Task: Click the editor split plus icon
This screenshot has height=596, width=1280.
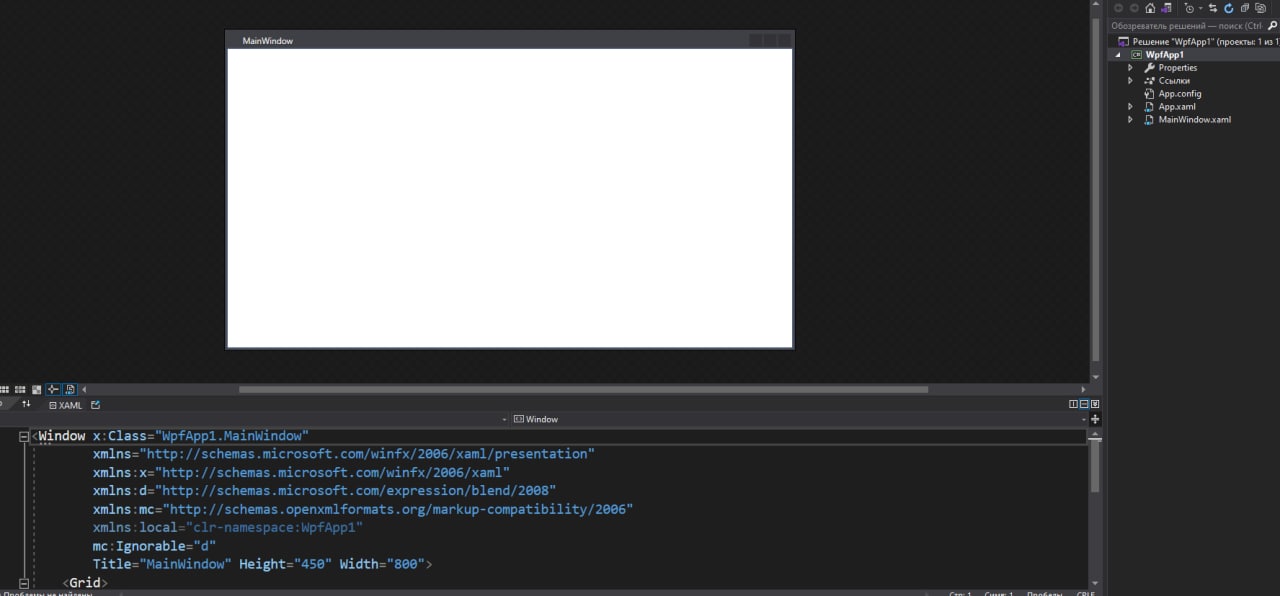Action: (x=1095, y=419)
